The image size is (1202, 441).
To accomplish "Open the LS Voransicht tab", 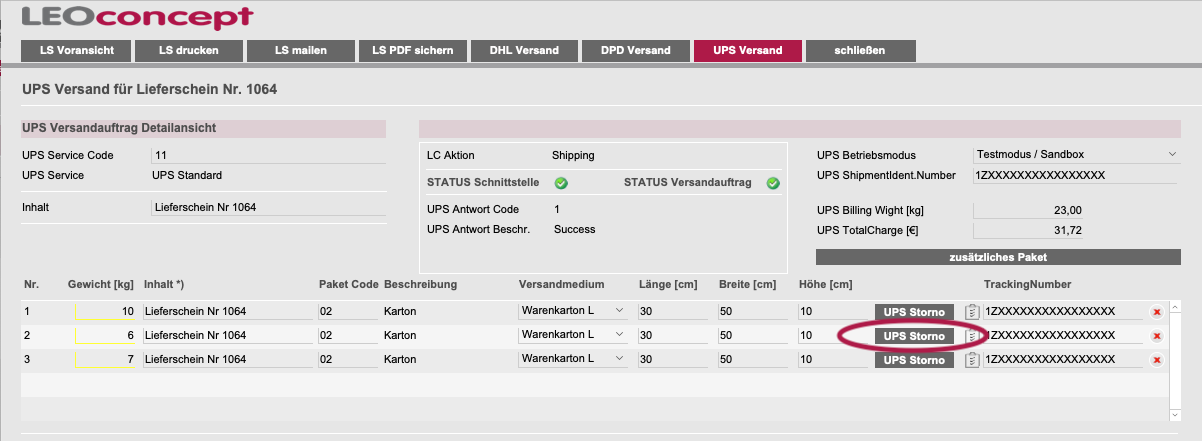I will 76,51.
